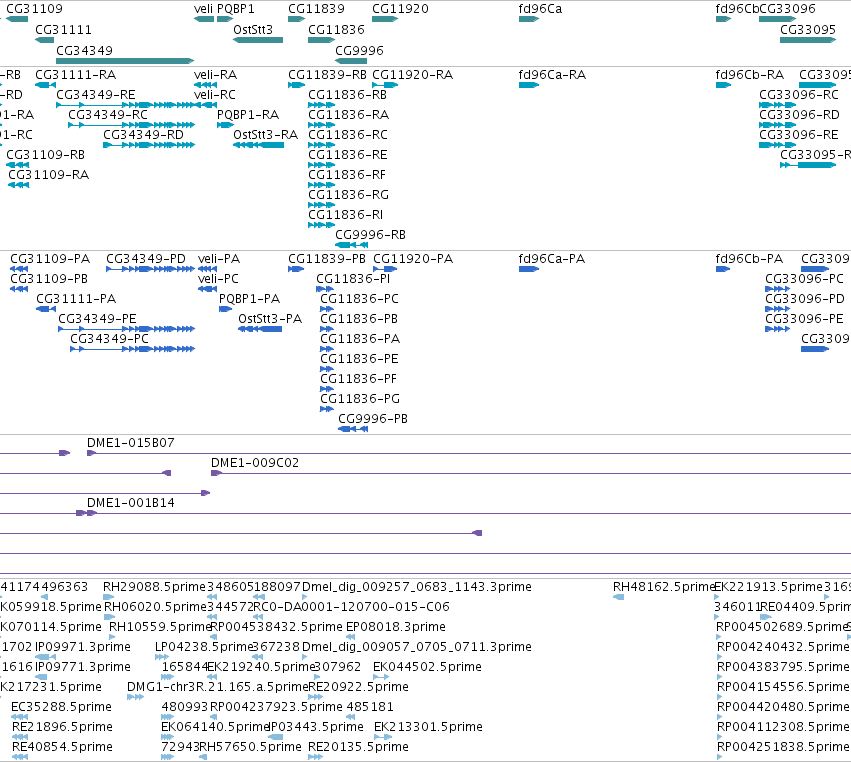Select protein PQBP1-PA
The width and height of the screenshot is (851, 762).
click(250, 299)
